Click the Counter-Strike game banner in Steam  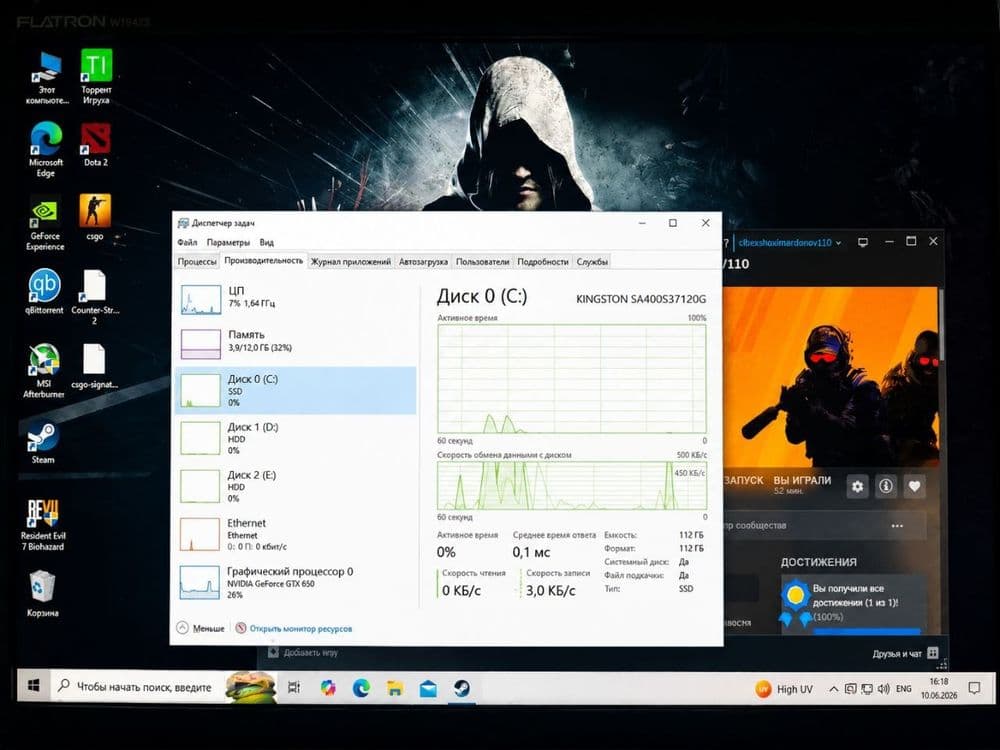coord(831,376)
